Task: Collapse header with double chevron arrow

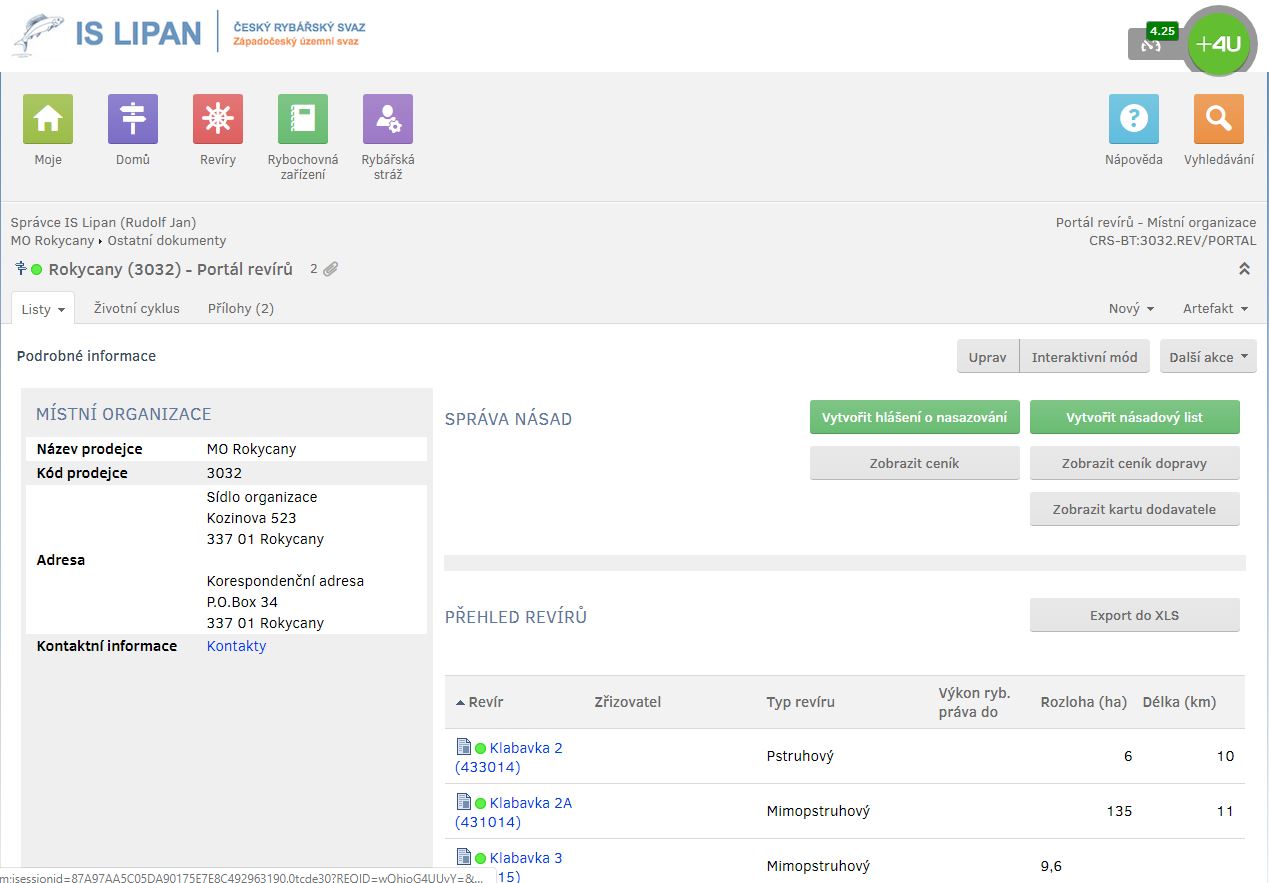Action: [1244, 269]
